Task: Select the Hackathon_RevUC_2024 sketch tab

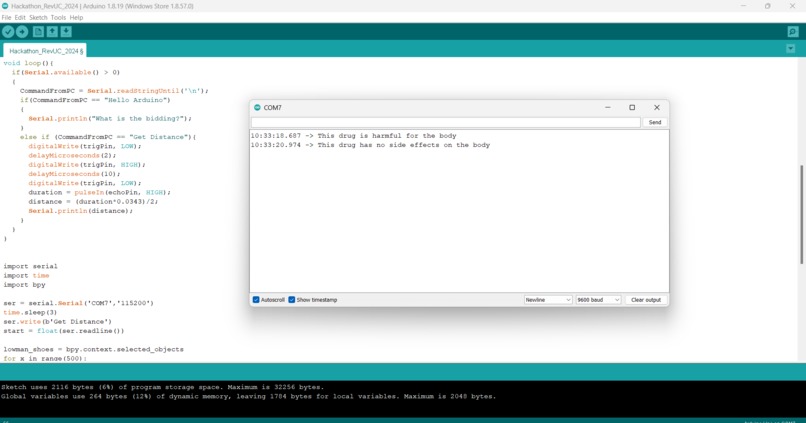Action: coord(45,51)
